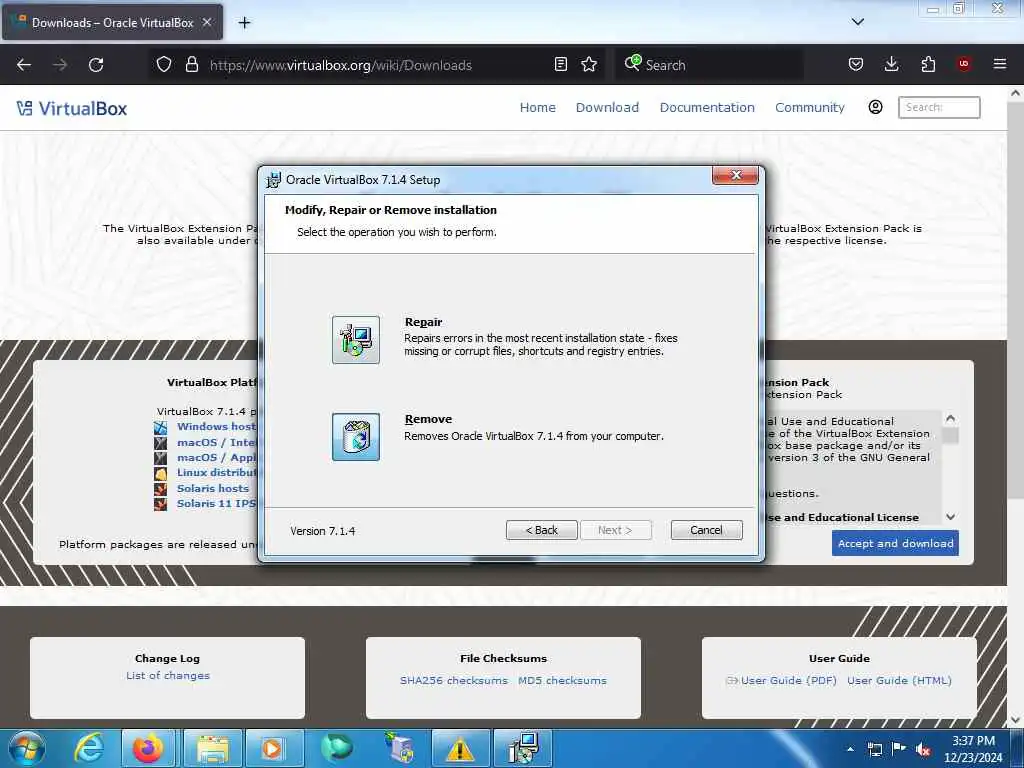Image resolution: width=1024 pixels, height=768 pixels.
Task: Open the Documentation nav item
Action: (x=707, y=108)
